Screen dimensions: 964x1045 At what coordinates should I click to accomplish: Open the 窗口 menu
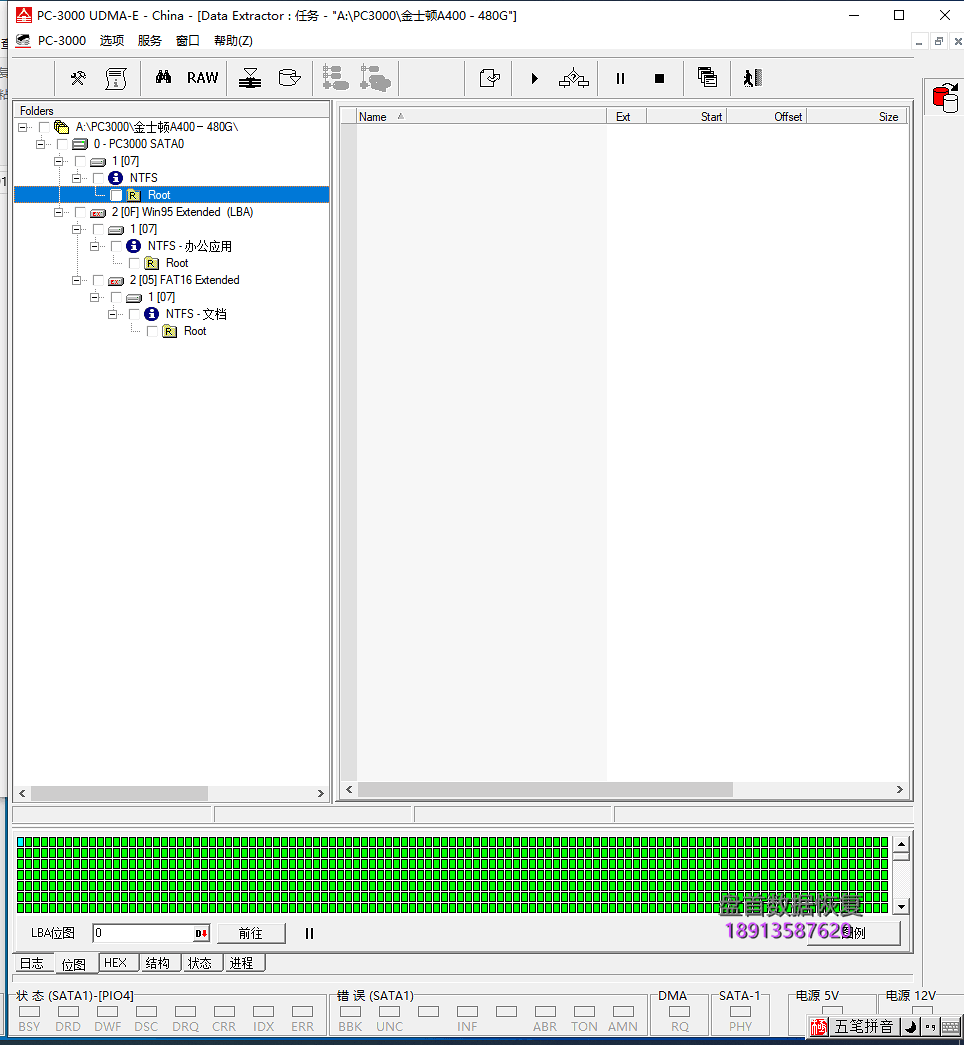[x=188, y=41]
